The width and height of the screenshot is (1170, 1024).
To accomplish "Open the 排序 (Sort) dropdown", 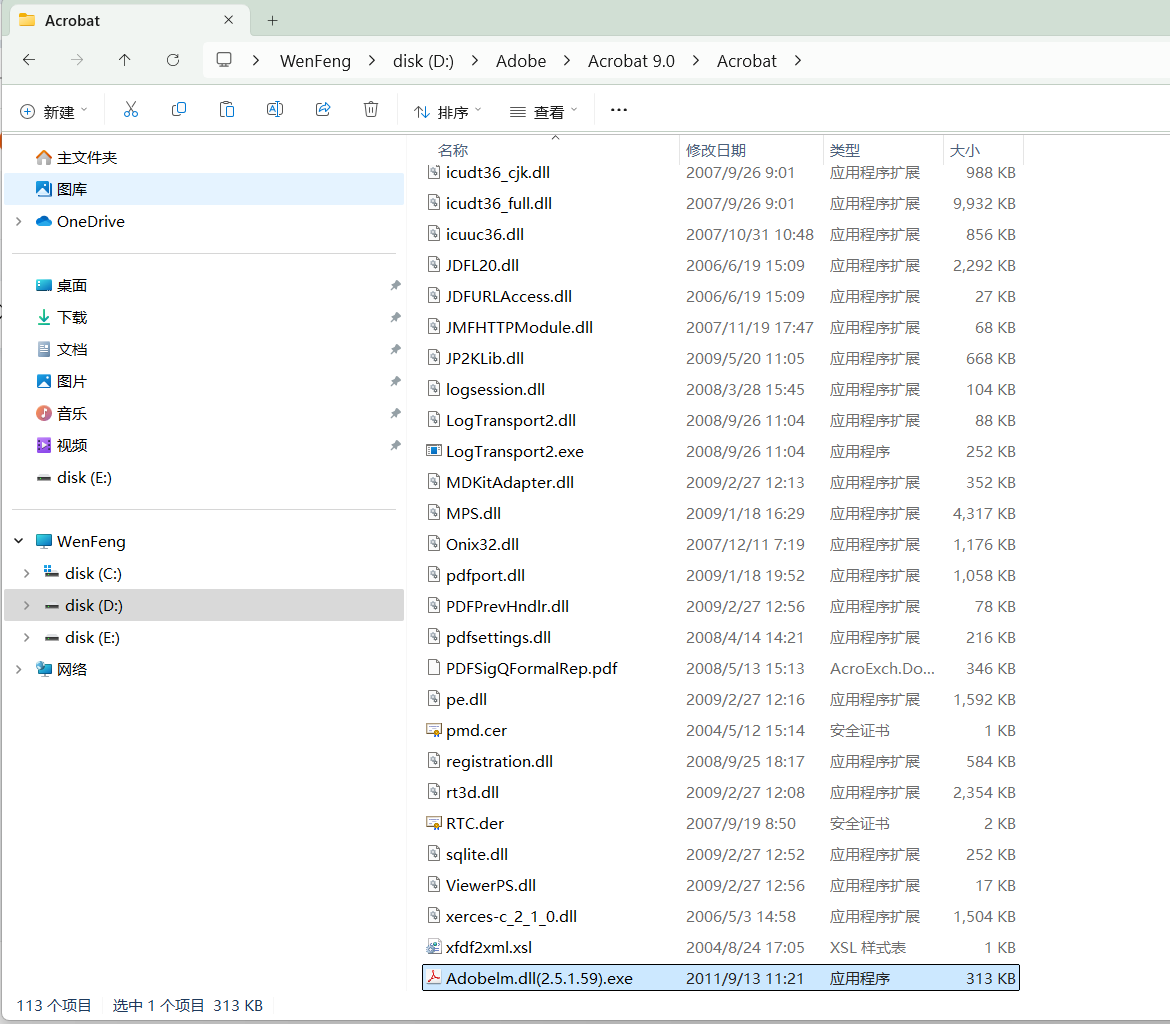I will pyautogui.click(x=448, y=112).
